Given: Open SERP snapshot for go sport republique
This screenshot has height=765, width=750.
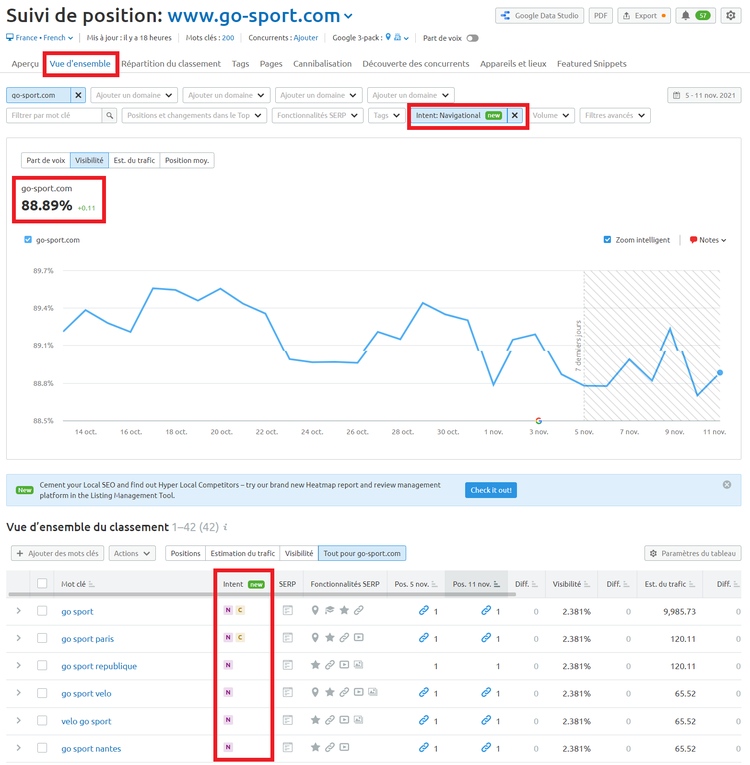Looking at the screenshot, I should pyautogui.click(x=288, y=665).
